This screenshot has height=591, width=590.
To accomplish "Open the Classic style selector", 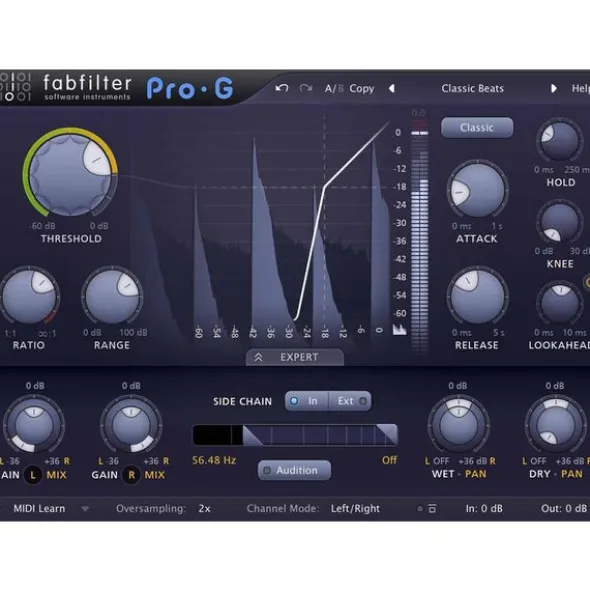I will coord(477,128).
